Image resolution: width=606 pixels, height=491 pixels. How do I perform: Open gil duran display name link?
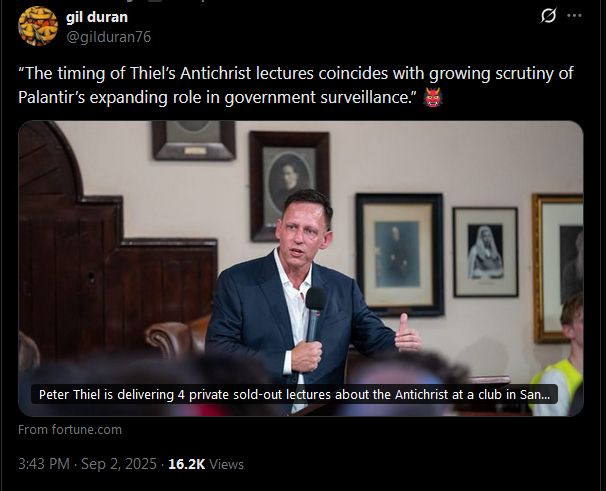(97, 17)
